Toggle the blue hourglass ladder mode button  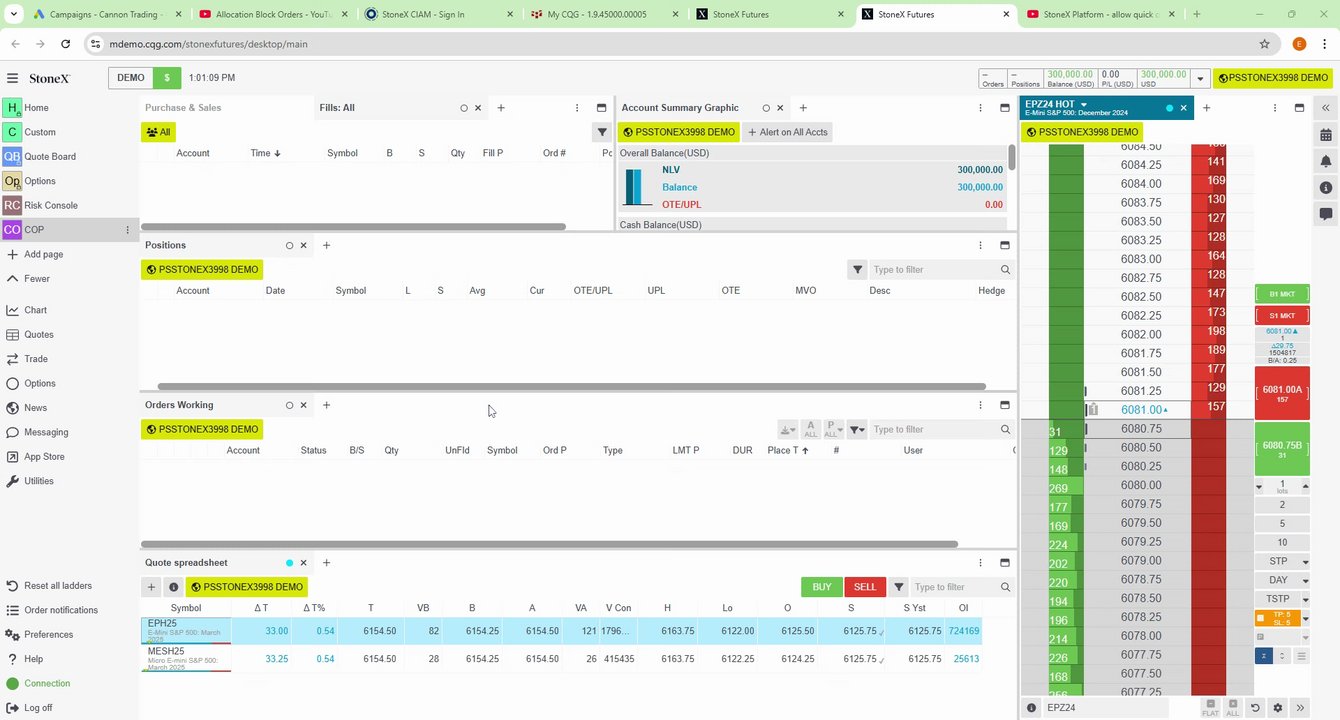pos(1263,656)
